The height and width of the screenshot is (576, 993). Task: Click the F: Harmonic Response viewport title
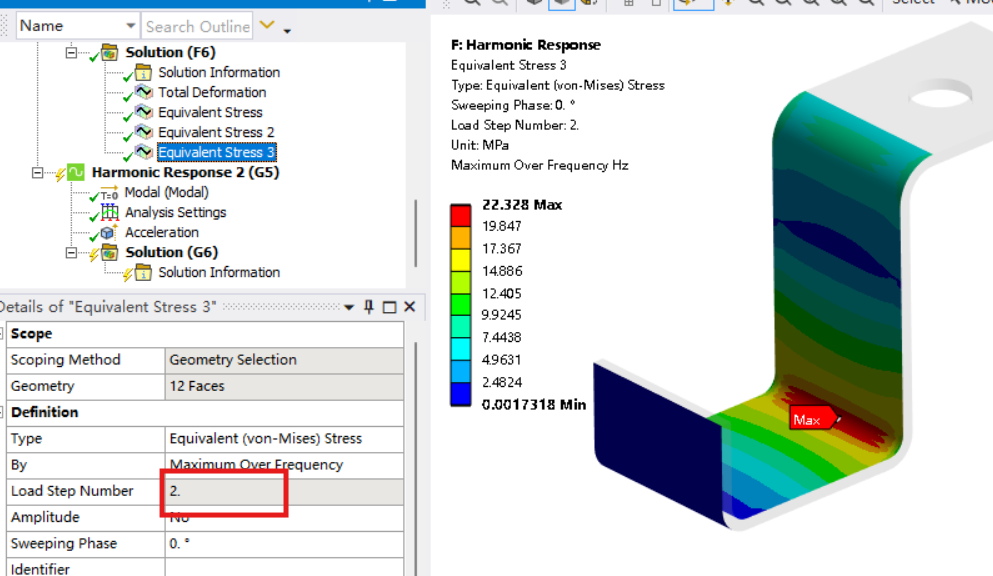526,45
